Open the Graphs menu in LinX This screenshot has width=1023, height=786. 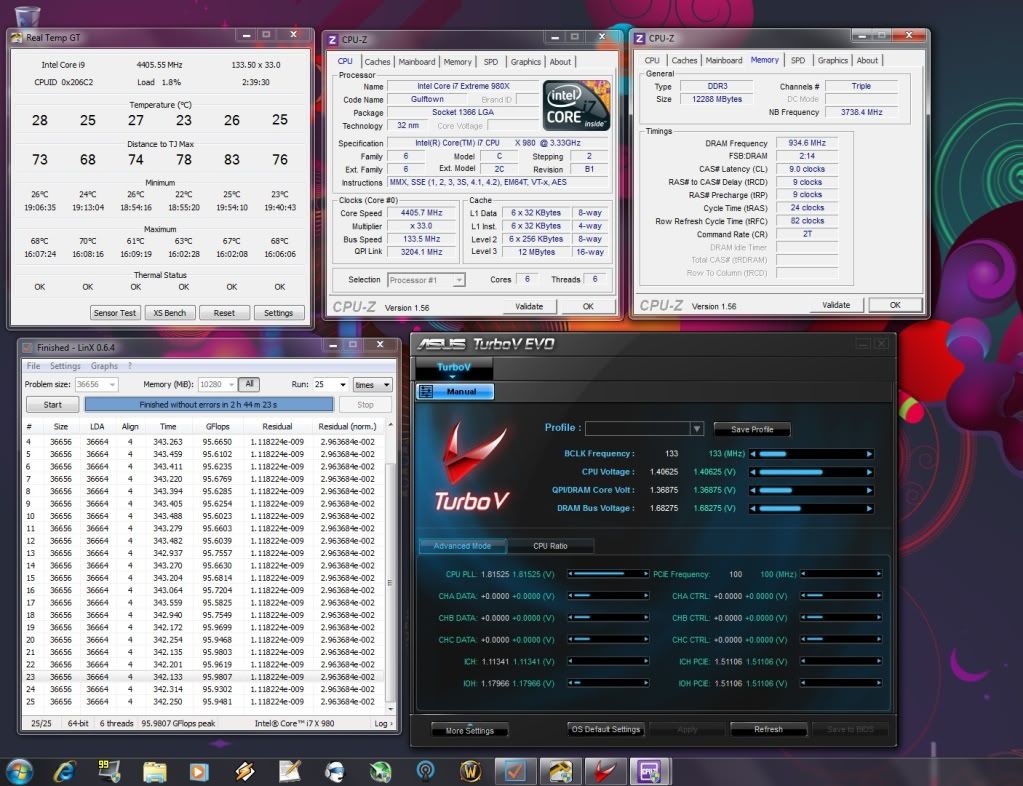pyautogui.click(x=104, y=366)
